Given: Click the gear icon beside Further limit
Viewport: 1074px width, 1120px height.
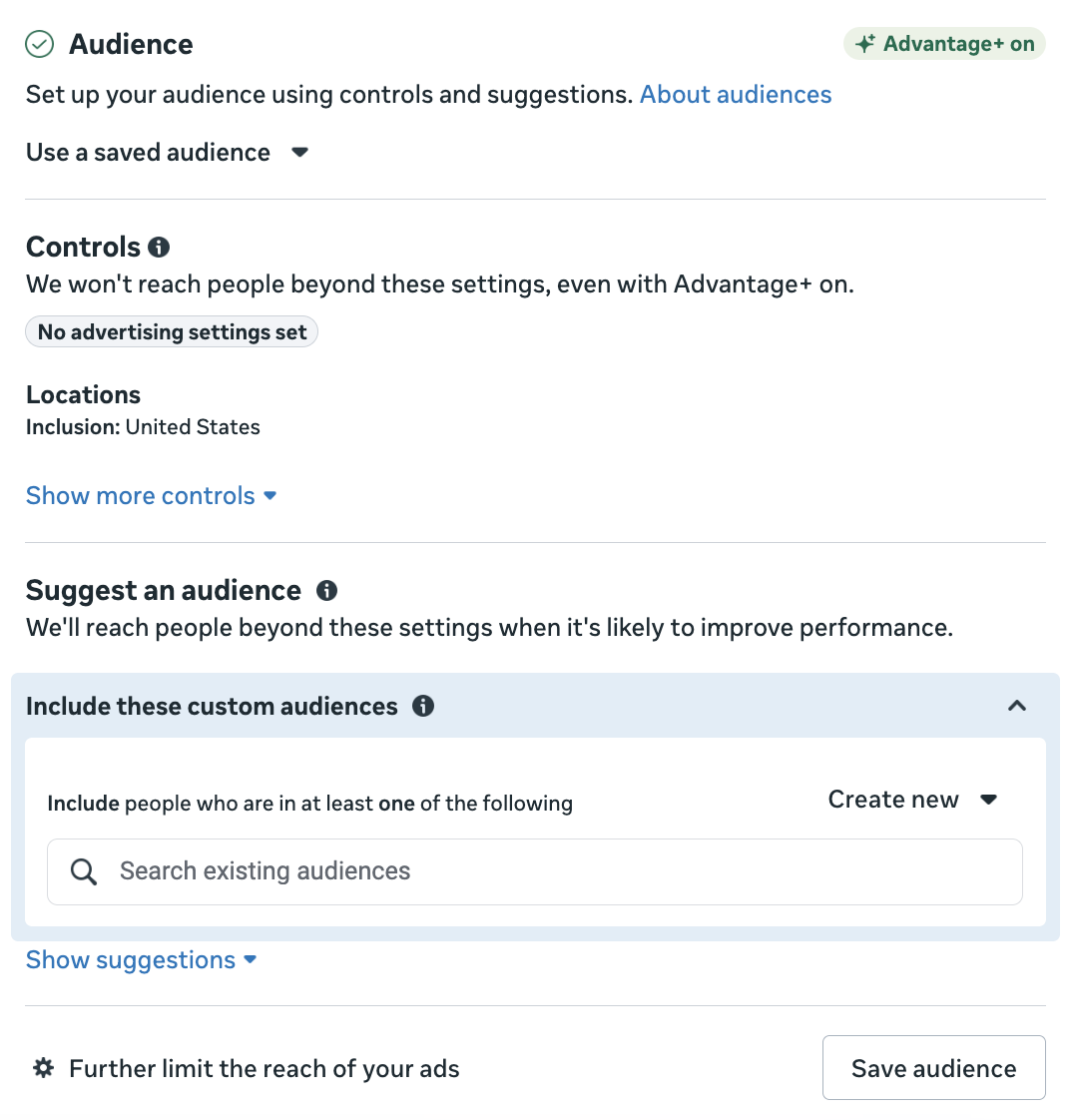Looking at the screenshot, I should click(43, 1068).
